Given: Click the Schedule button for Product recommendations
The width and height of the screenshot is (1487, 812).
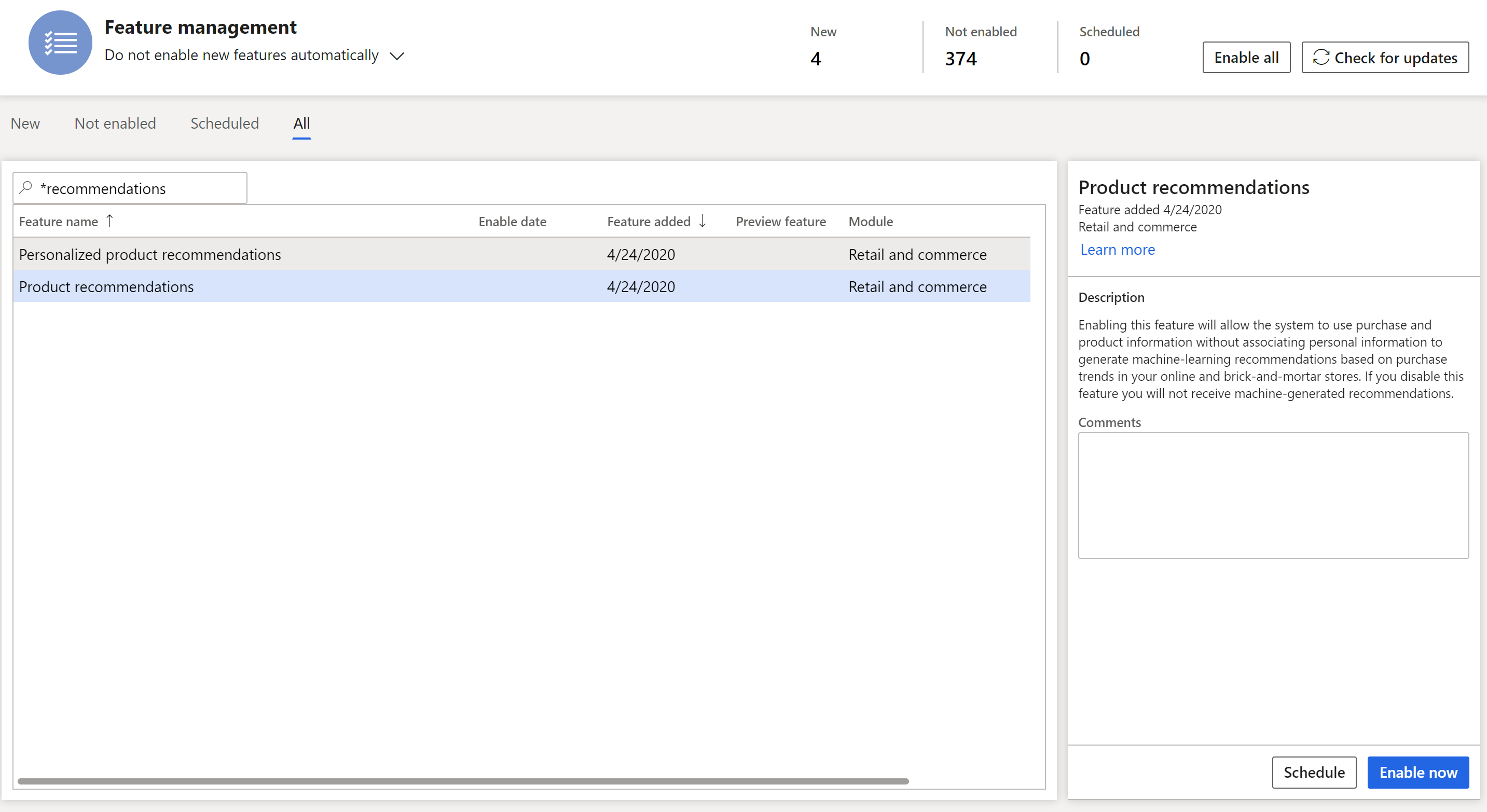Looking at the screenshot, I should click(x=1314, y=771).
